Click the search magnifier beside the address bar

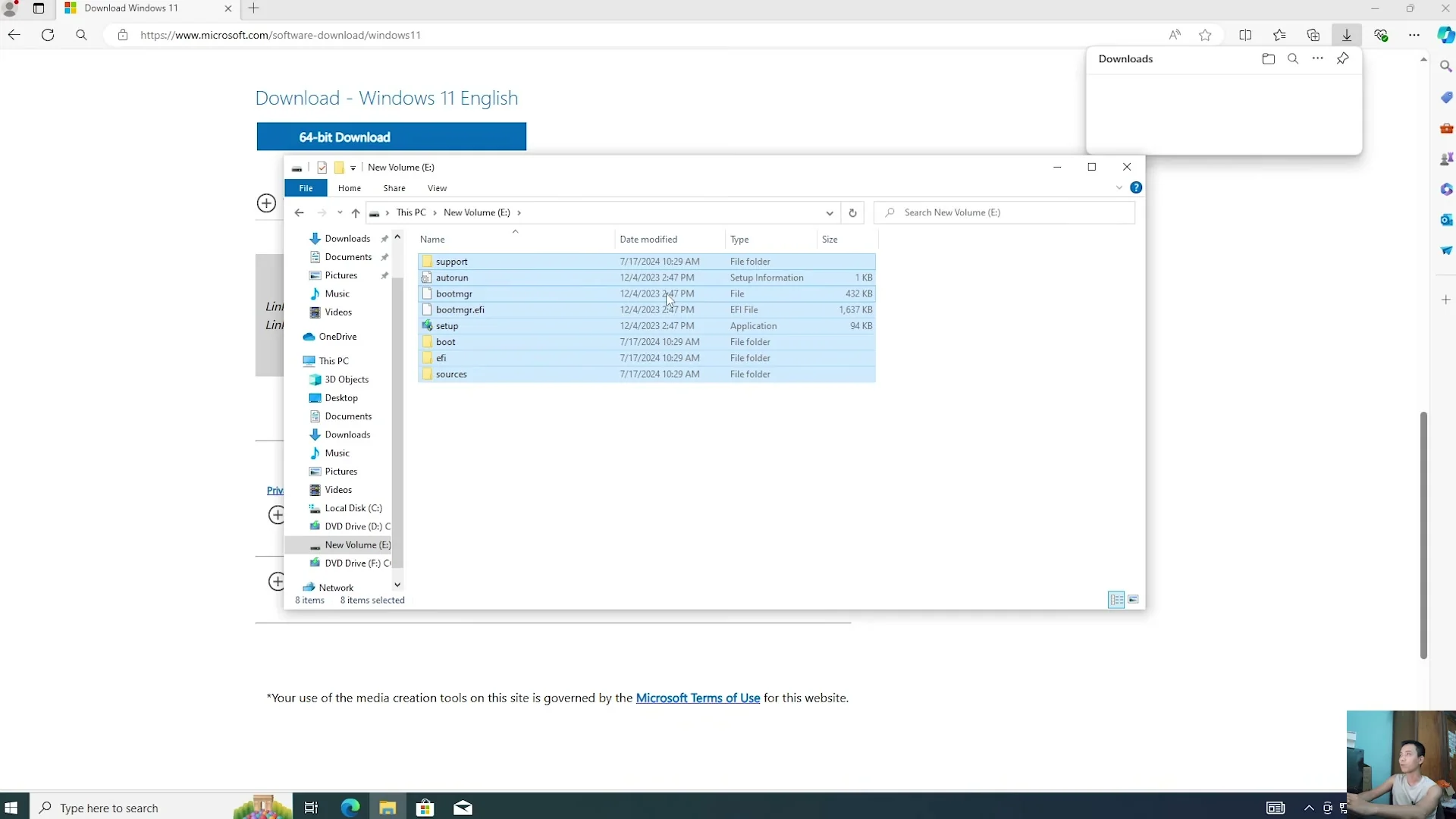pyautogui.click(x=81, y=35)
